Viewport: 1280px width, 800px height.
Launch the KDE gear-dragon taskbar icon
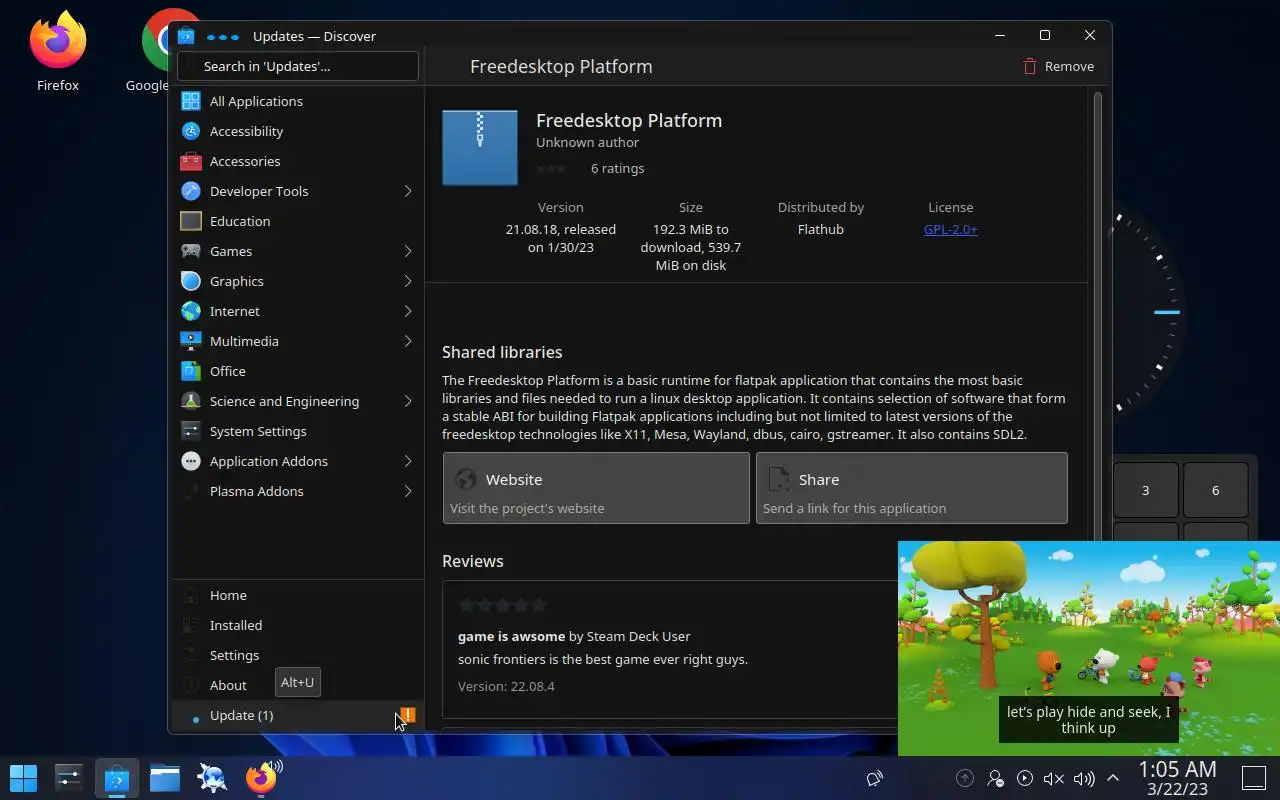click(212, 777)
